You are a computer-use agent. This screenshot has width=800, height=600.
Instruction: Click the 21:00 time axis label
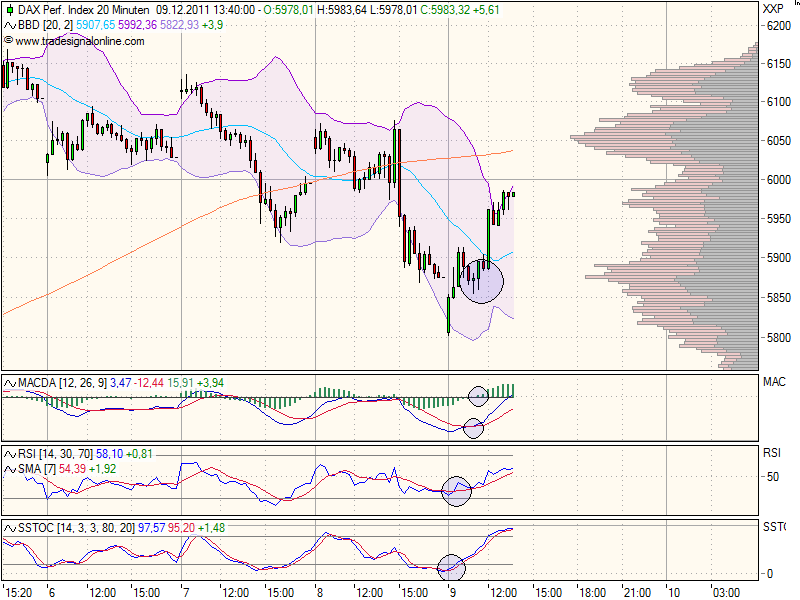click(638, 592)
